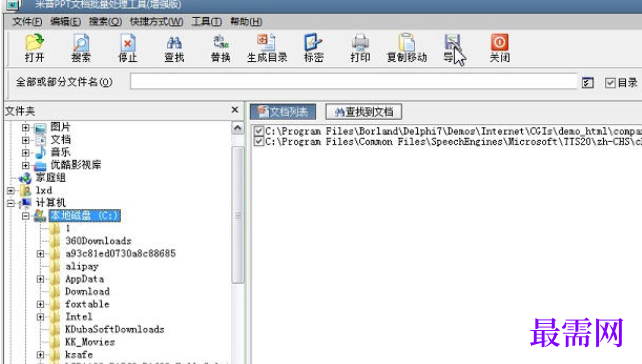Select the KDubaSoftDownloads folder

click(x=115, y=330)
